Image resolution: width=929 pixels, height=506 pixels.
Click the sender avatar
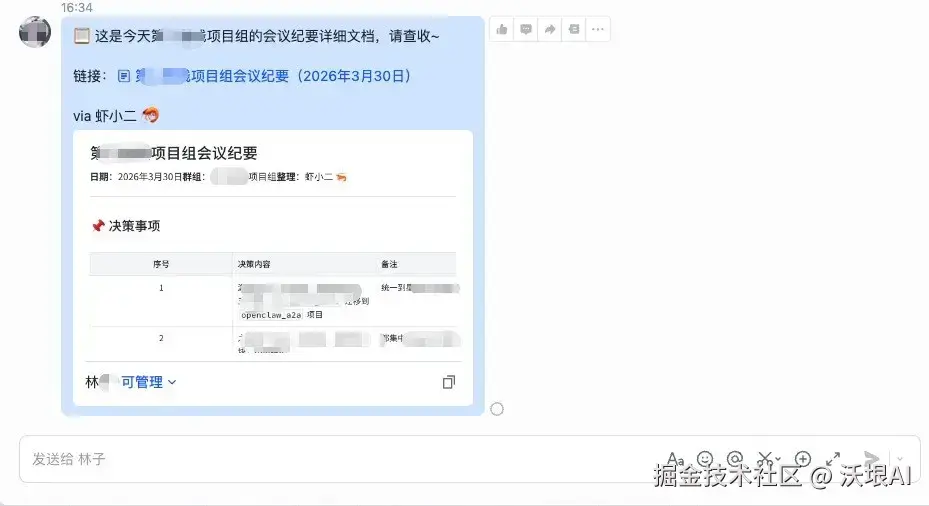[35, 32]
